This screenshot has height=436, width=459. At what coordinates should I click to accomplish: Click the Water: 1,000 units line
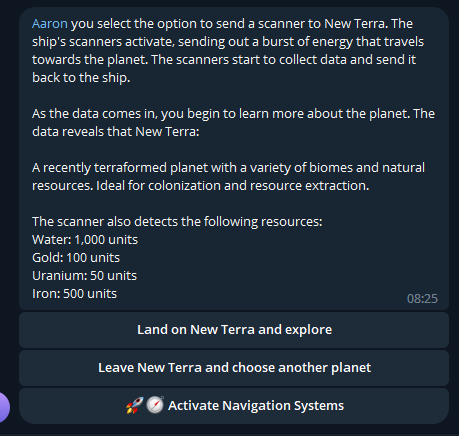(85, 240)
